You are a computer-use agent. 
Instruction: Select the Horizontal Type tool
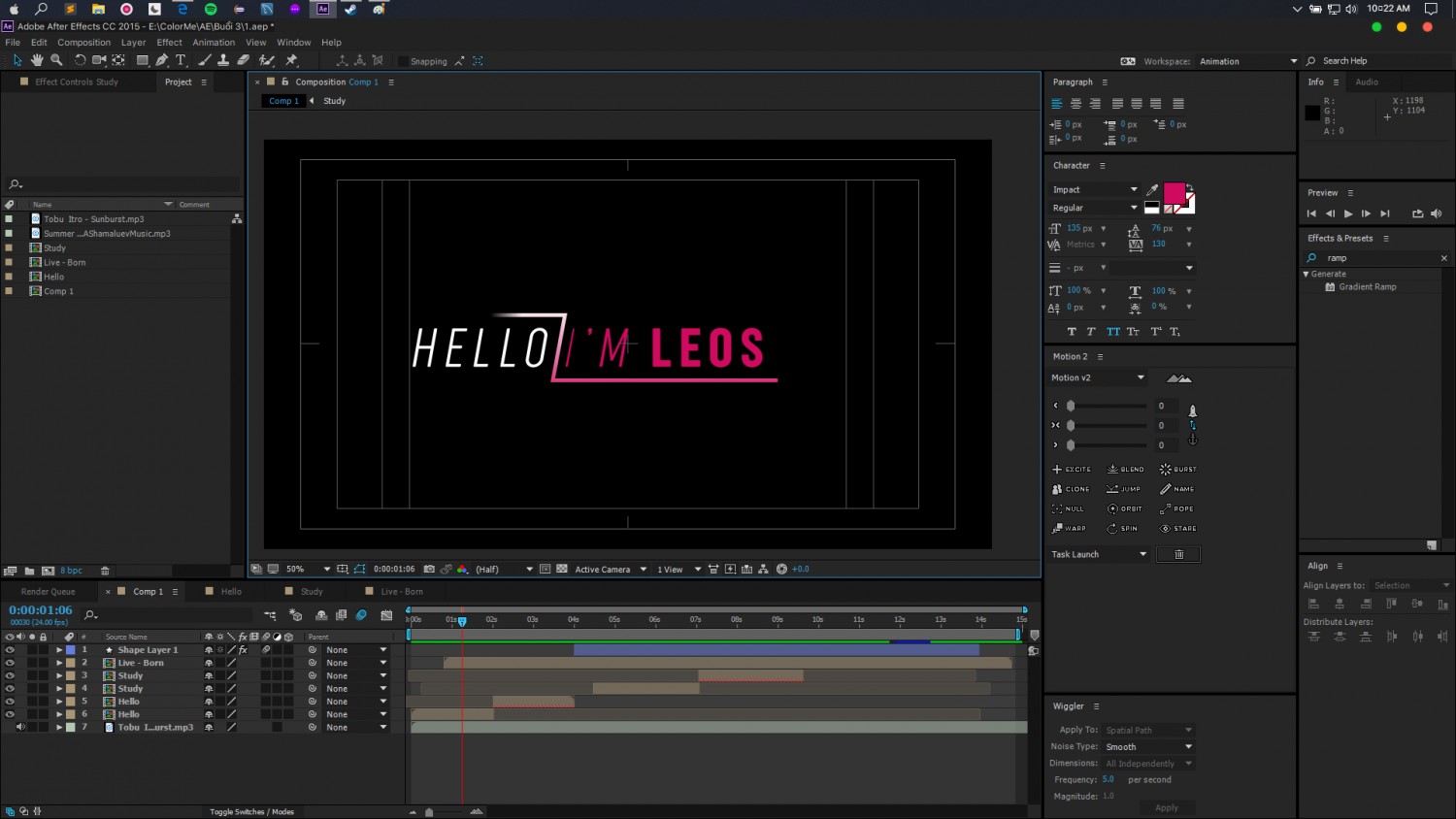181,60
